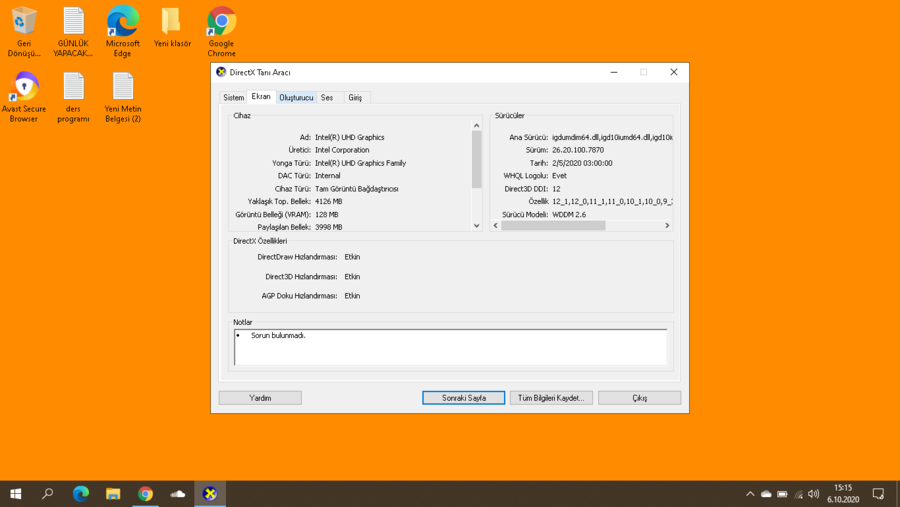Click the Sürücüler horizontal scrollbar thumb
Image resolution: width=900 pixels, height=507 pixels.
(553, 226)
